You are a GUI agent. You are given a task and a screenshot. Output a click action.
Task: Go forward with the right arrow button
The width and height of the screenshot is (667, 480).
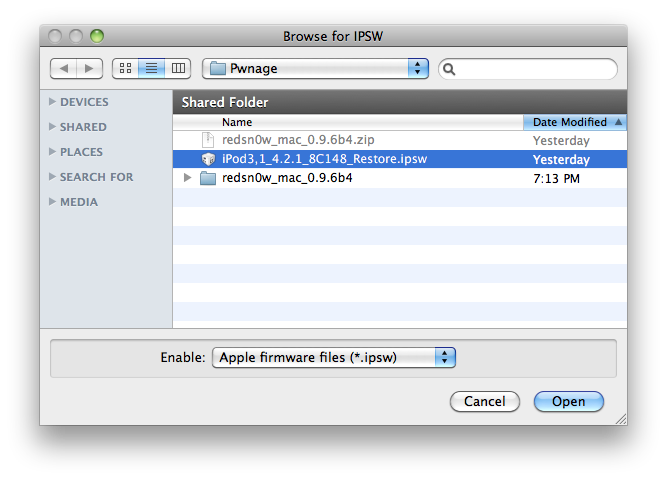[89, 69]
